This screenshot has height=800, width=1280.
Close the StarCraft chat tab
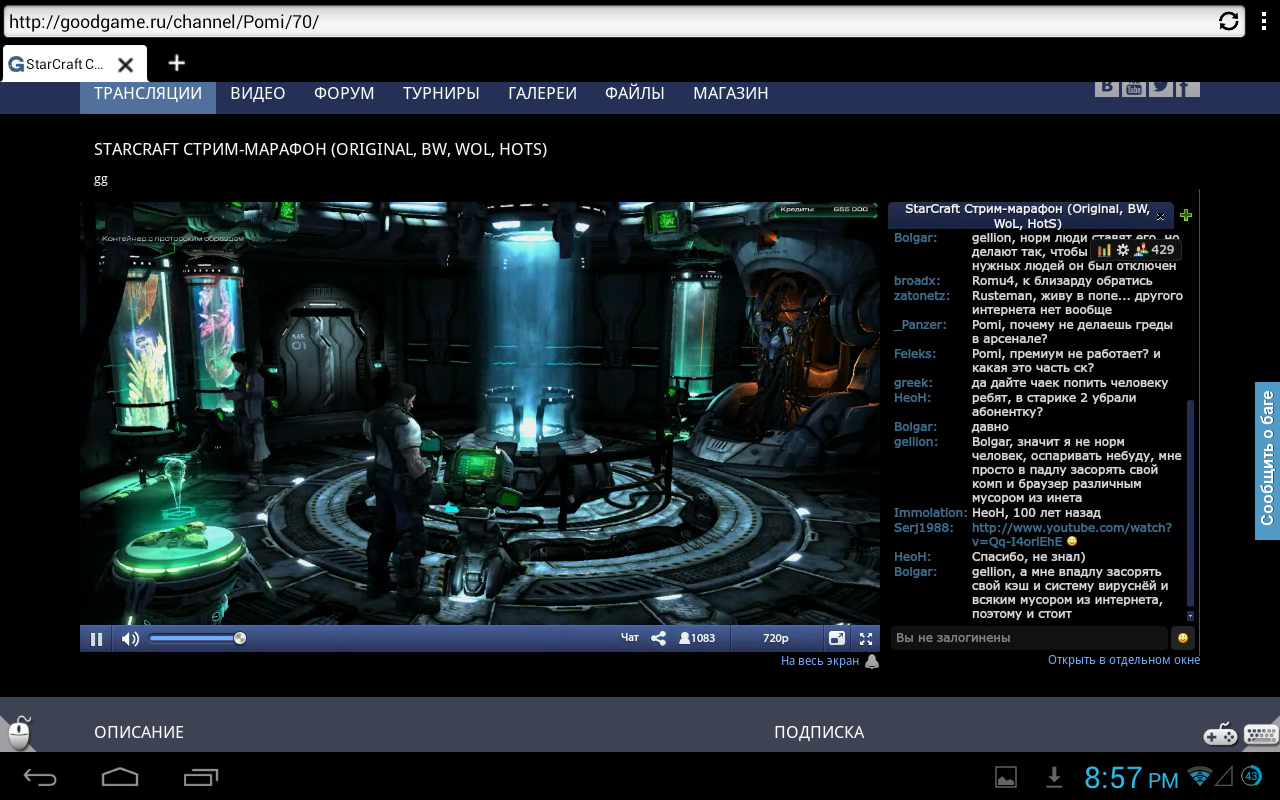[x=1160, y=216]
